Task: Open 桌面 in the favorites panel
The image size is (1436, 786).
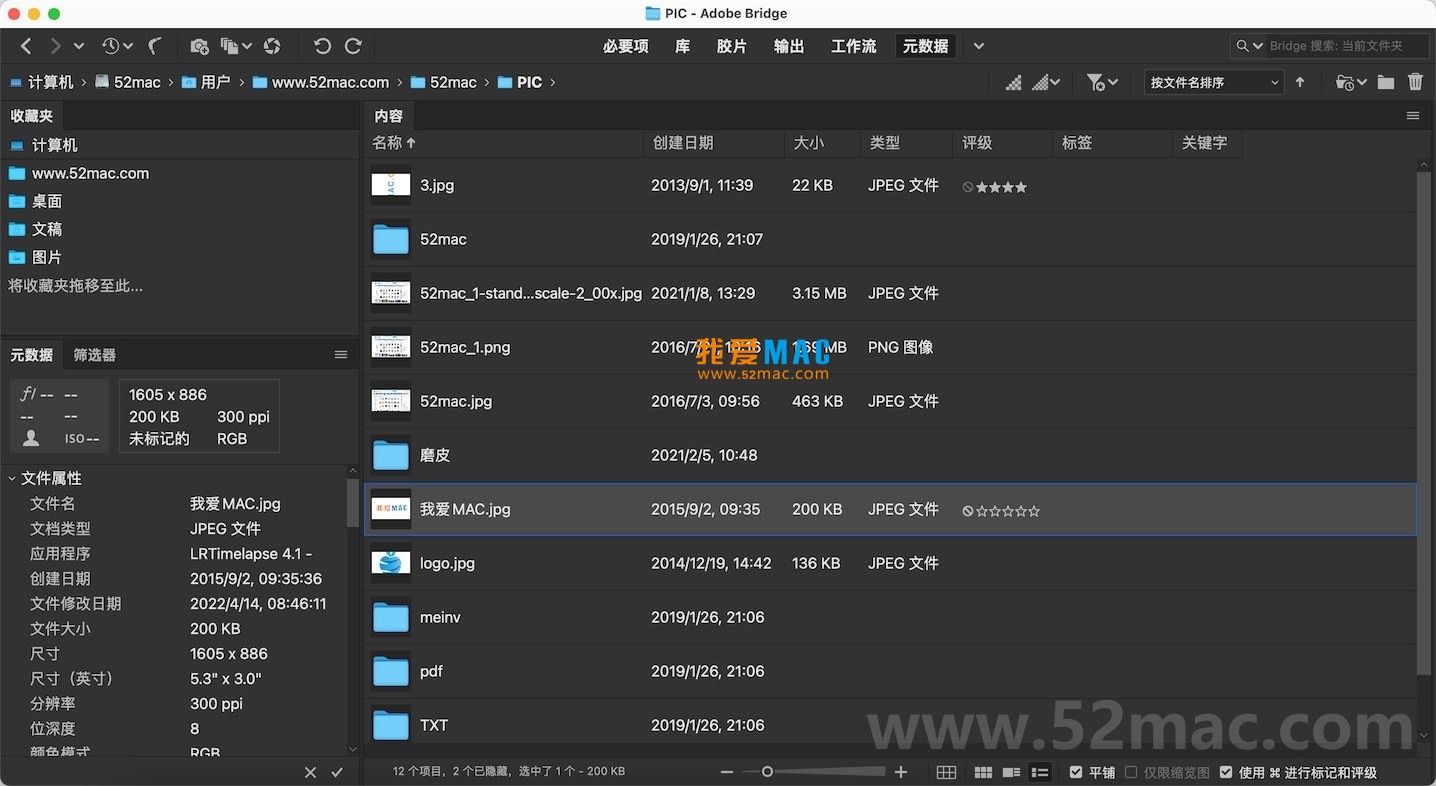Action: [x=47, y=201]
